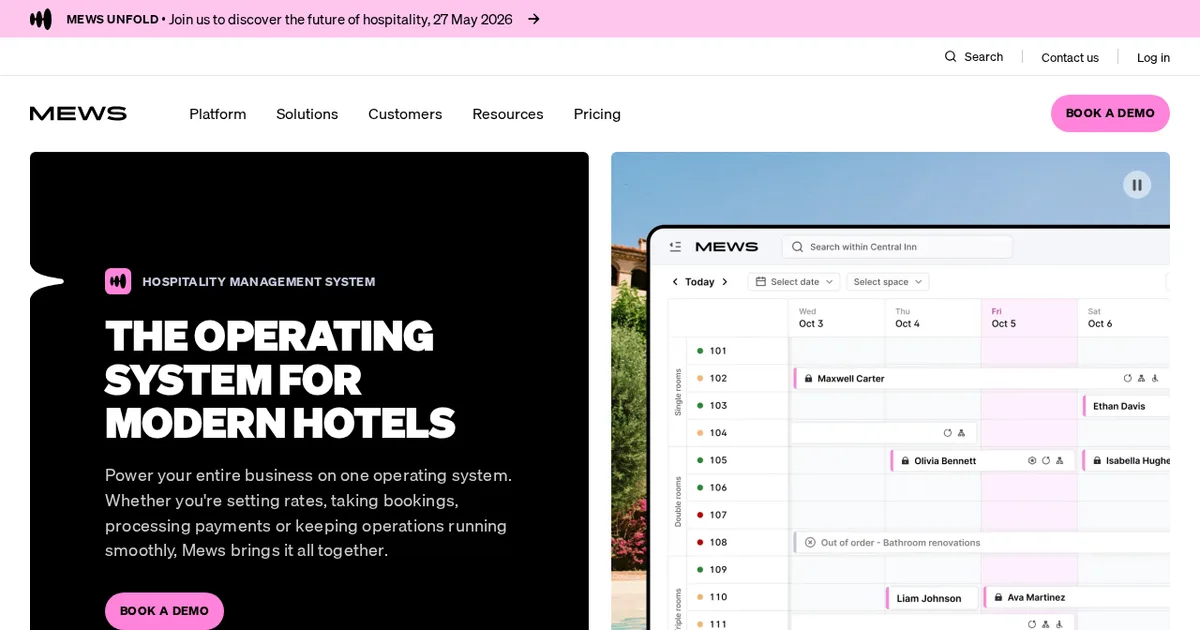
Task: Click the wheelchair icon on Maxwell Carter's booking
Action: click(1155, 378)
